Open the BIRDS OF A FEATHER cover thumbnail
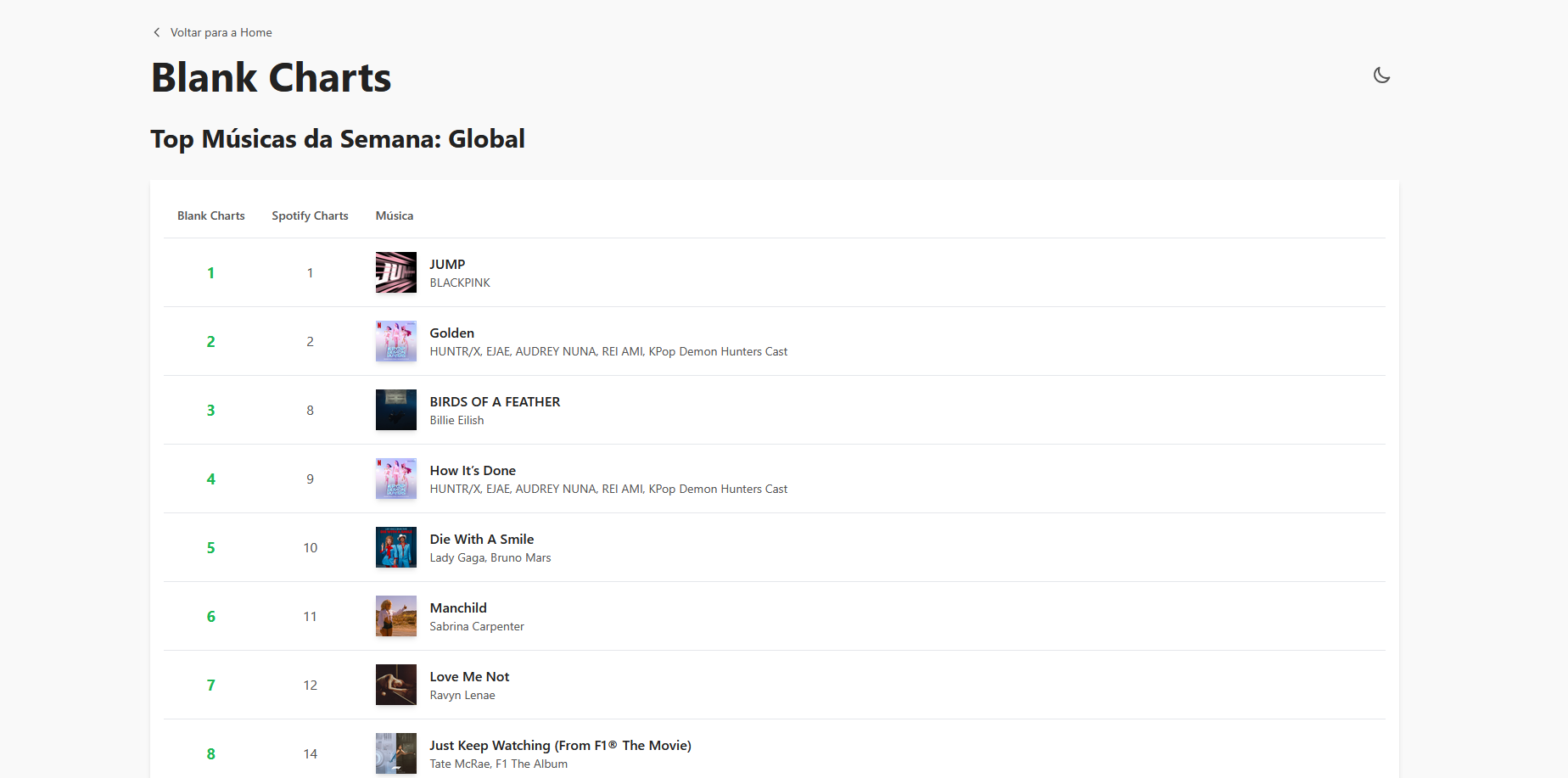The width and height of the screenshot is (1568, 778). (396, 410)
